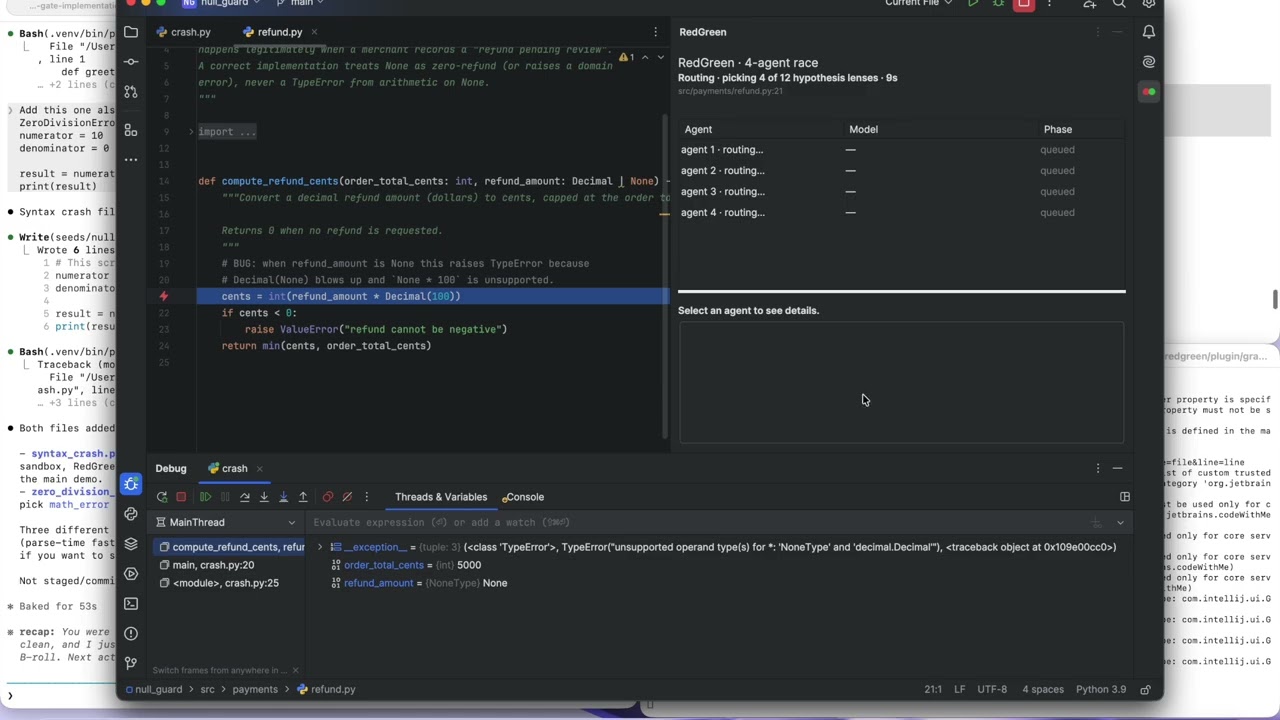Select agent 1 routing row

901,150
